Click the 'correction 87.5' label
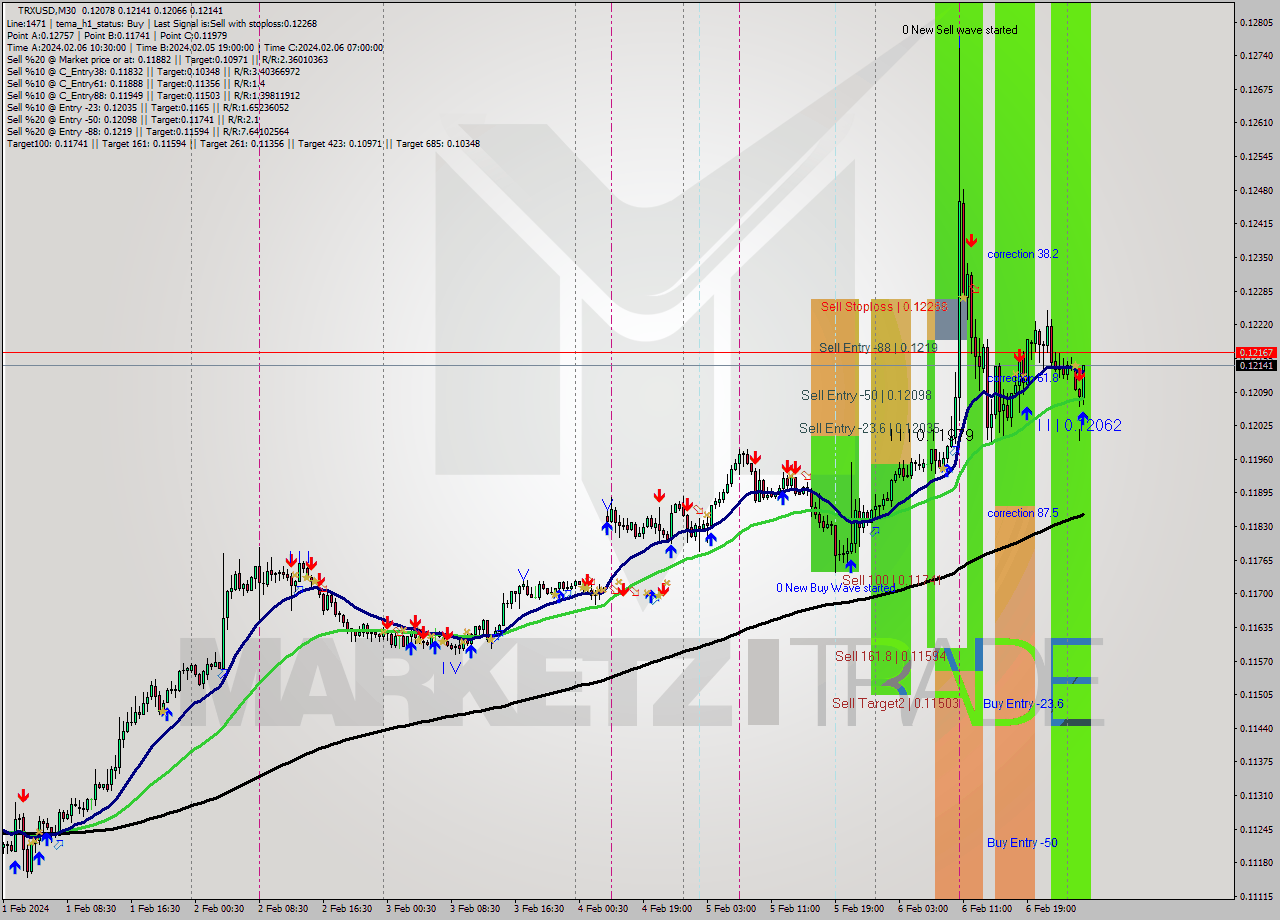 point(1022,513)
